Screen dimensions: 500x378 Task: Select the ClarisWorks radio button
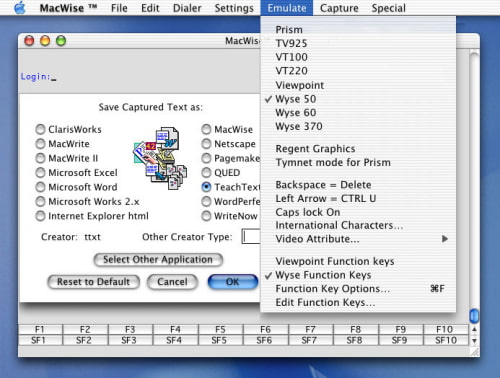[40, 129]
